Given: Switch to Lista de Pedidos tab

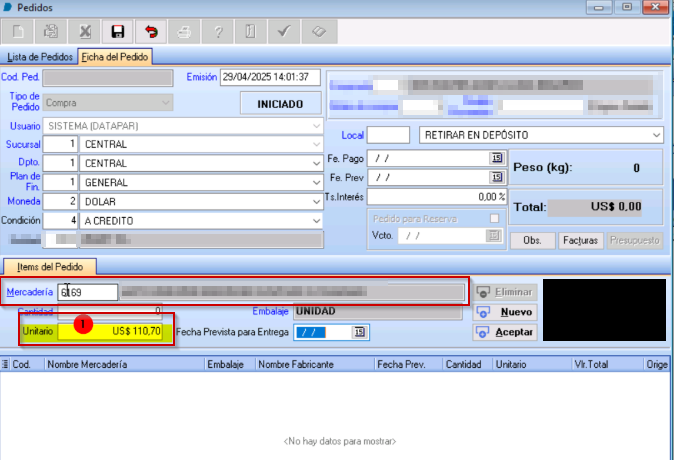Looking at the screenshot, I should (x=40, y=57).
